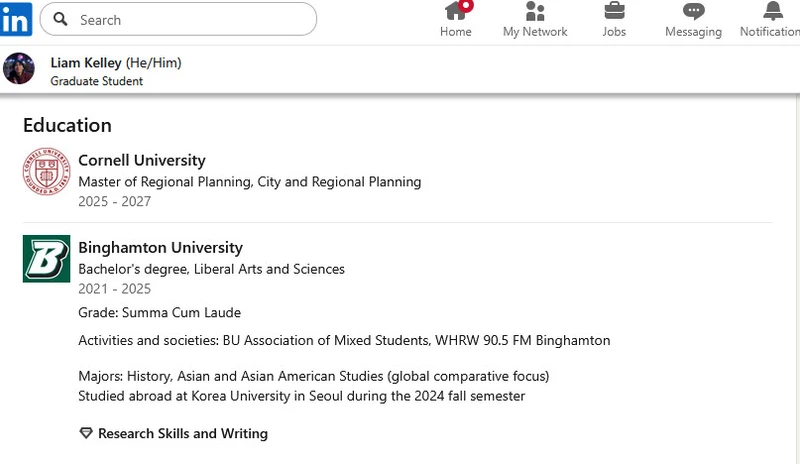Click the 2025 - 2027 date range

pyautogui.click(x=114, y=201)
